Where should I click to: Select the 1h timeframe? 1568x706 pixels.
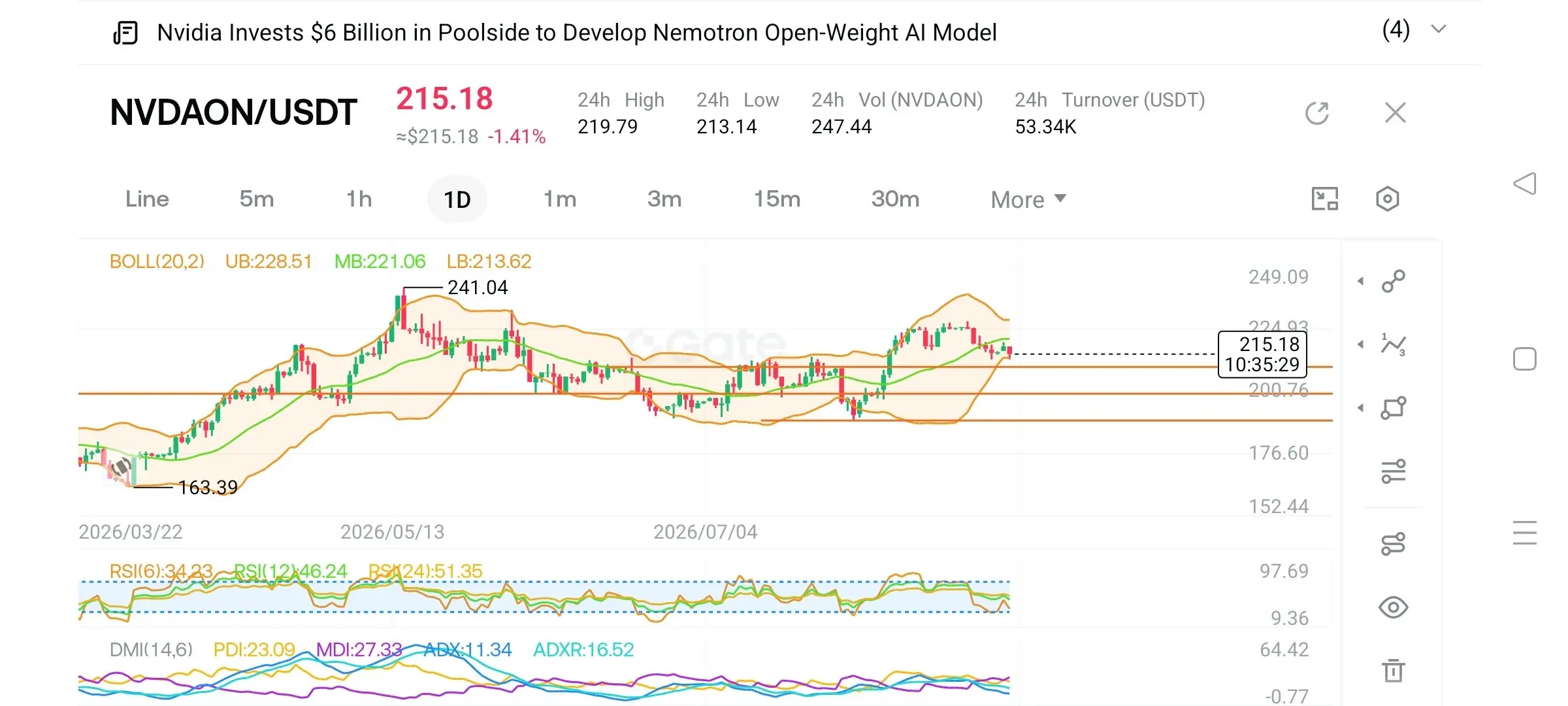359,199
